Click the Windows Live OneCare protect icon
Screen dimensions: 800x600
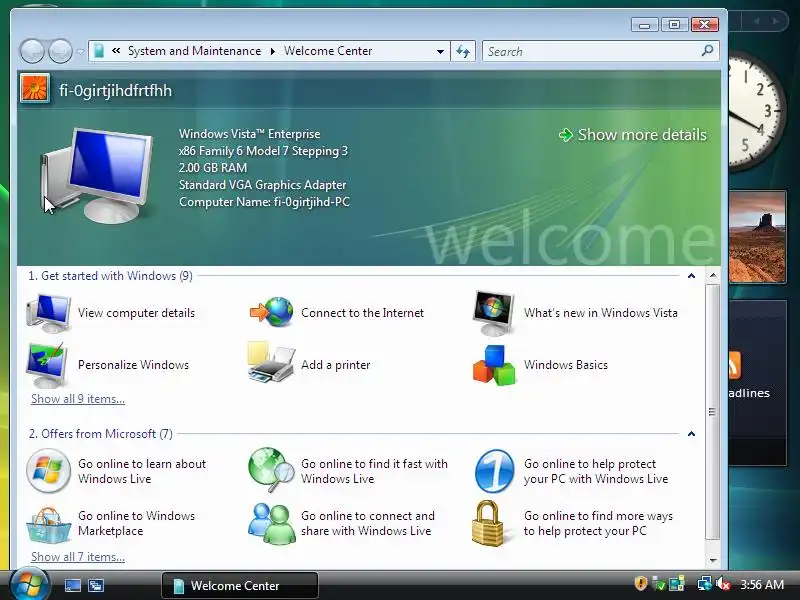coord(494,471)
